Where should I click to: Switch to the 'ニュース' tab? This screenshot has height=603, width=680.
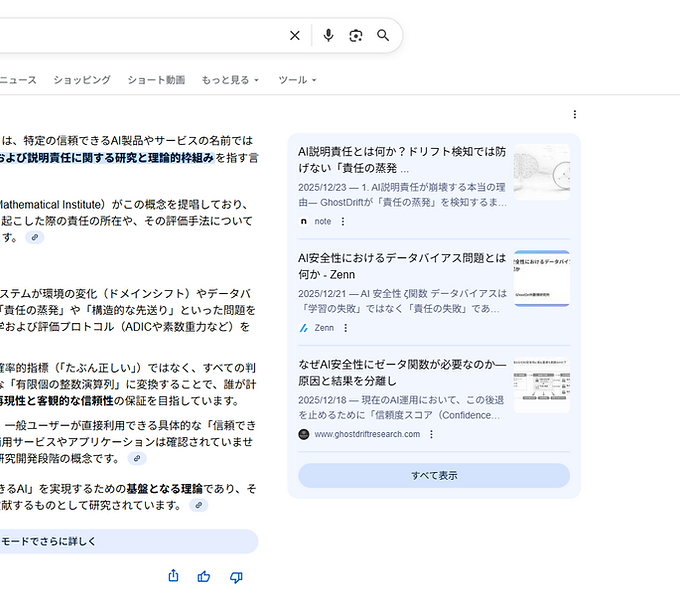pyautogui.click(x=18, y=80)
